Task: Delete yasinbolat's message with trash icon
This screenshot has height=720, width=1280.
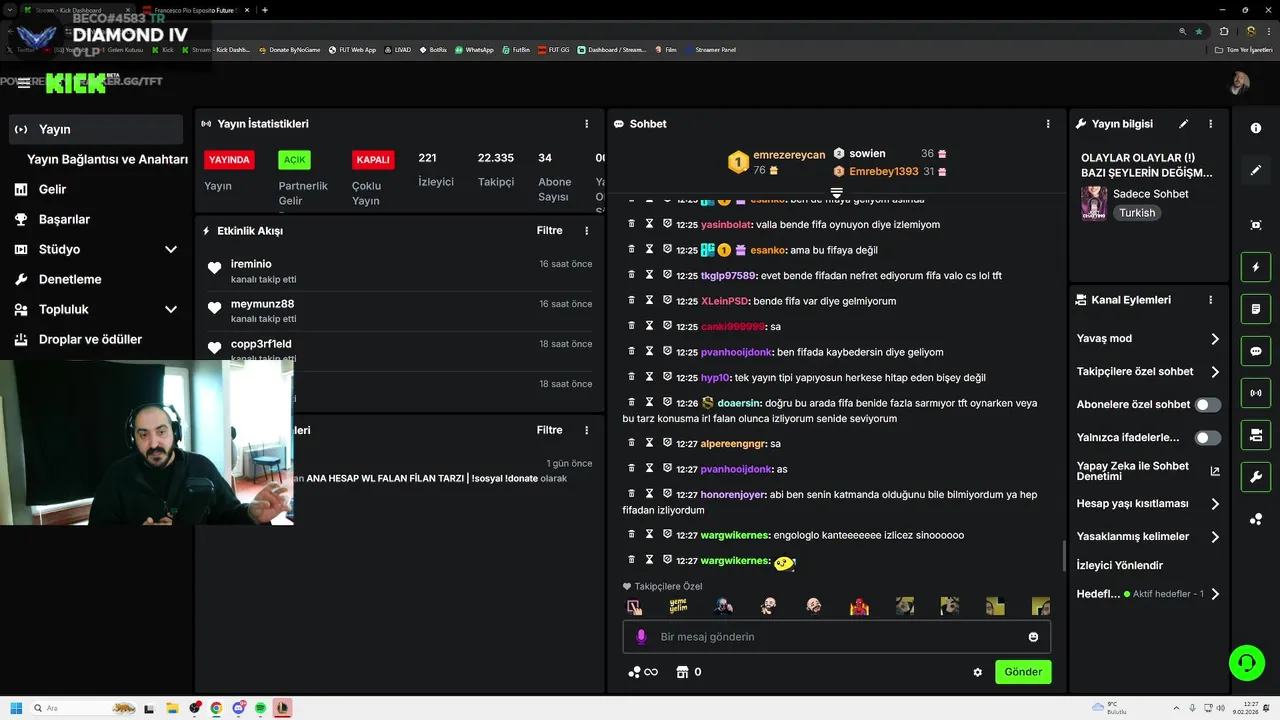Action: click(631, 224)
